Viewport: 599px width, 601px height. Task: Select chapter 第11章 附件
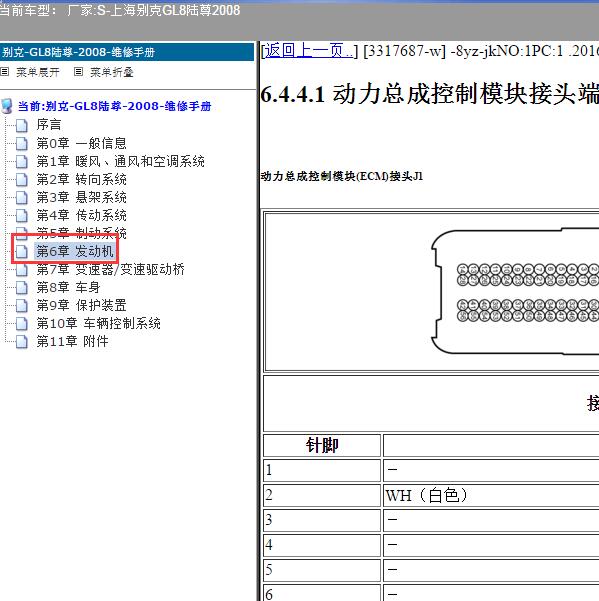coord(72,342)
